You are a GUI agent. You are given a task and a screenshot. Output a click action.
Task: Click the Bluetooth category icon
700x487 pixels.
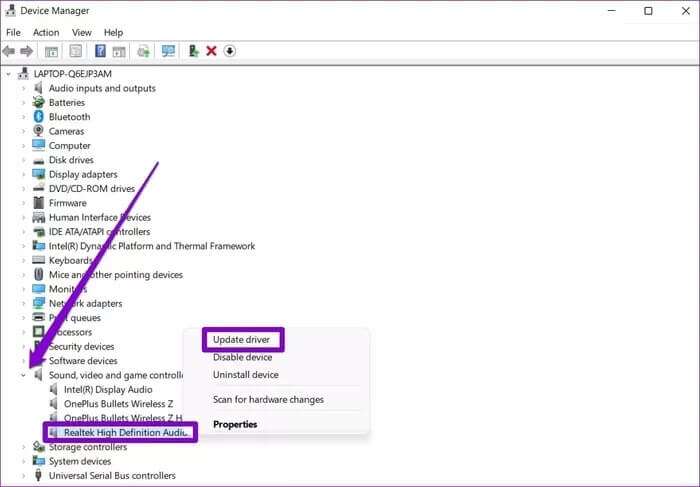39,117
